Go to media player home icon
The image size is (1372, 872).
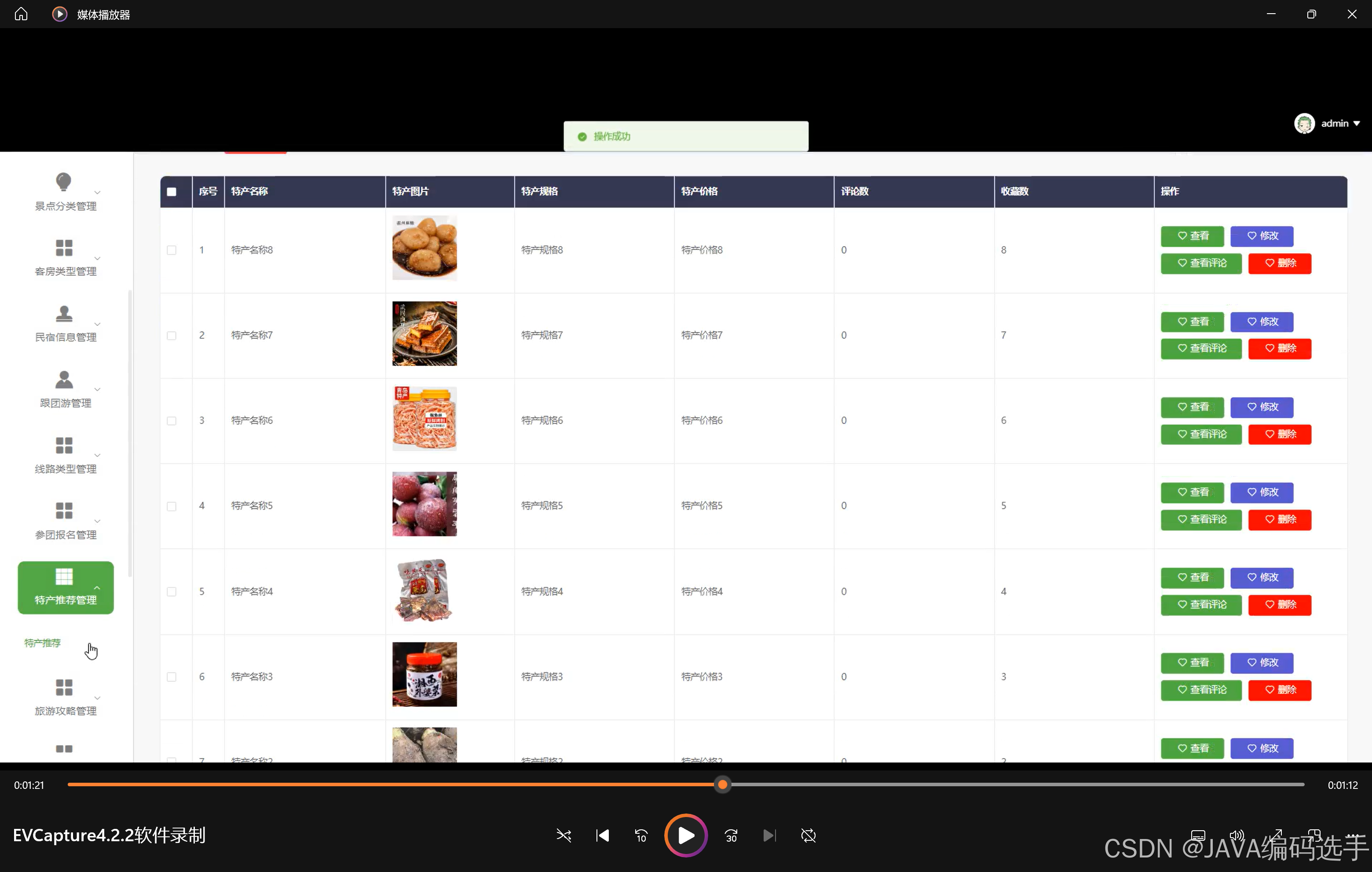[21, 14]
